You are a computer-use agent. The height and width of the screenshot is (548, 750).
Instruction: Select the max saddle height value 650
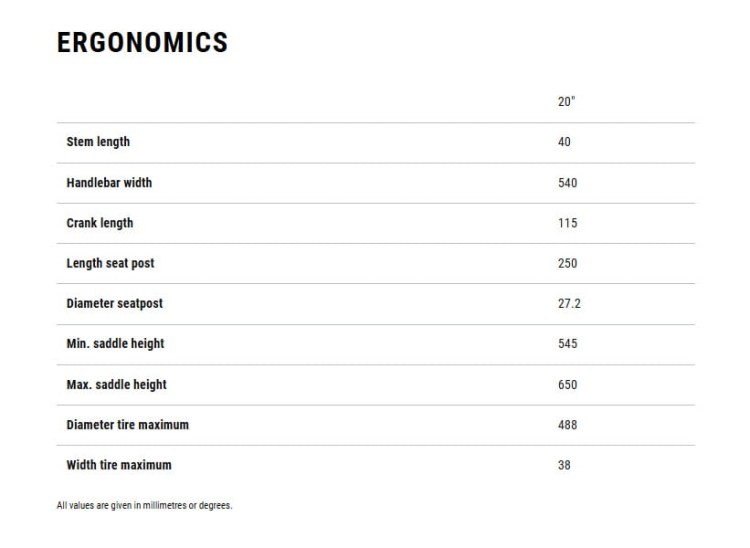[x=567, y=384]
